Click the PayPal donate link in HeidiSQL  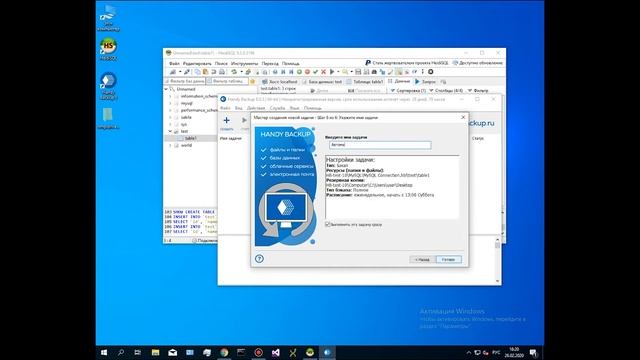(407, 63)
